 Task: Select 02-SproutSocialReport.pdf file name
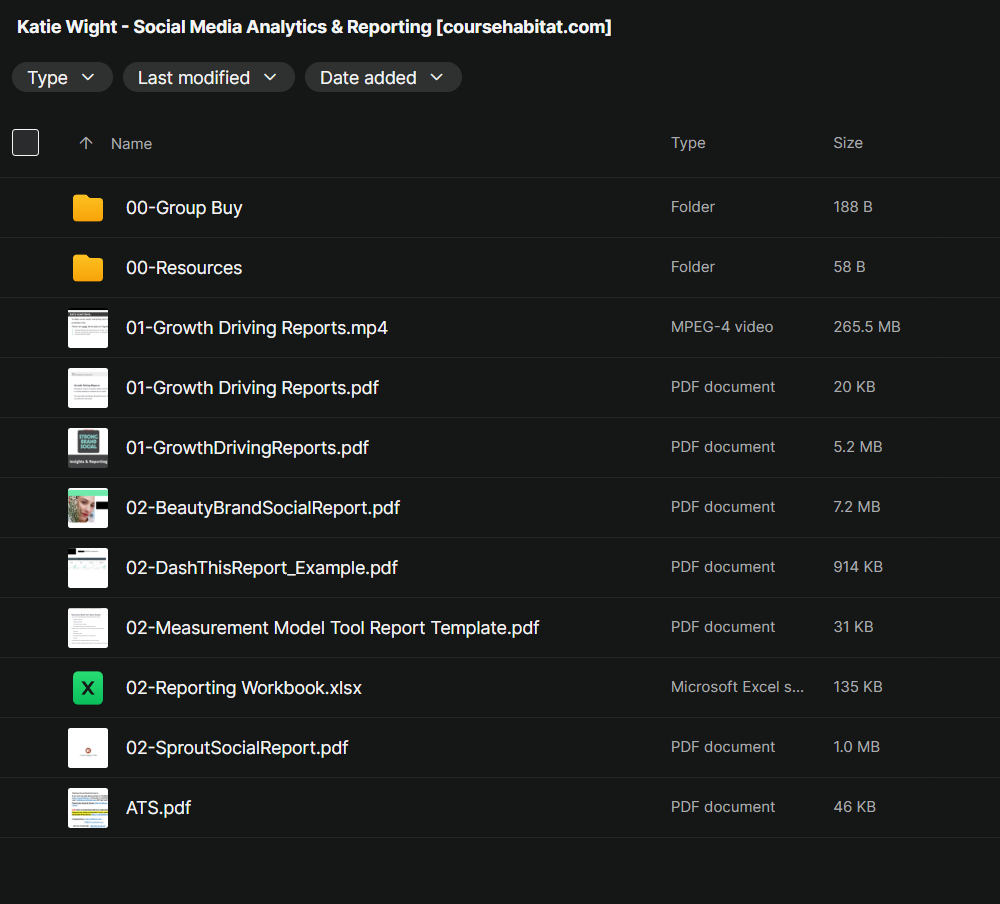(x=237, y=748)
